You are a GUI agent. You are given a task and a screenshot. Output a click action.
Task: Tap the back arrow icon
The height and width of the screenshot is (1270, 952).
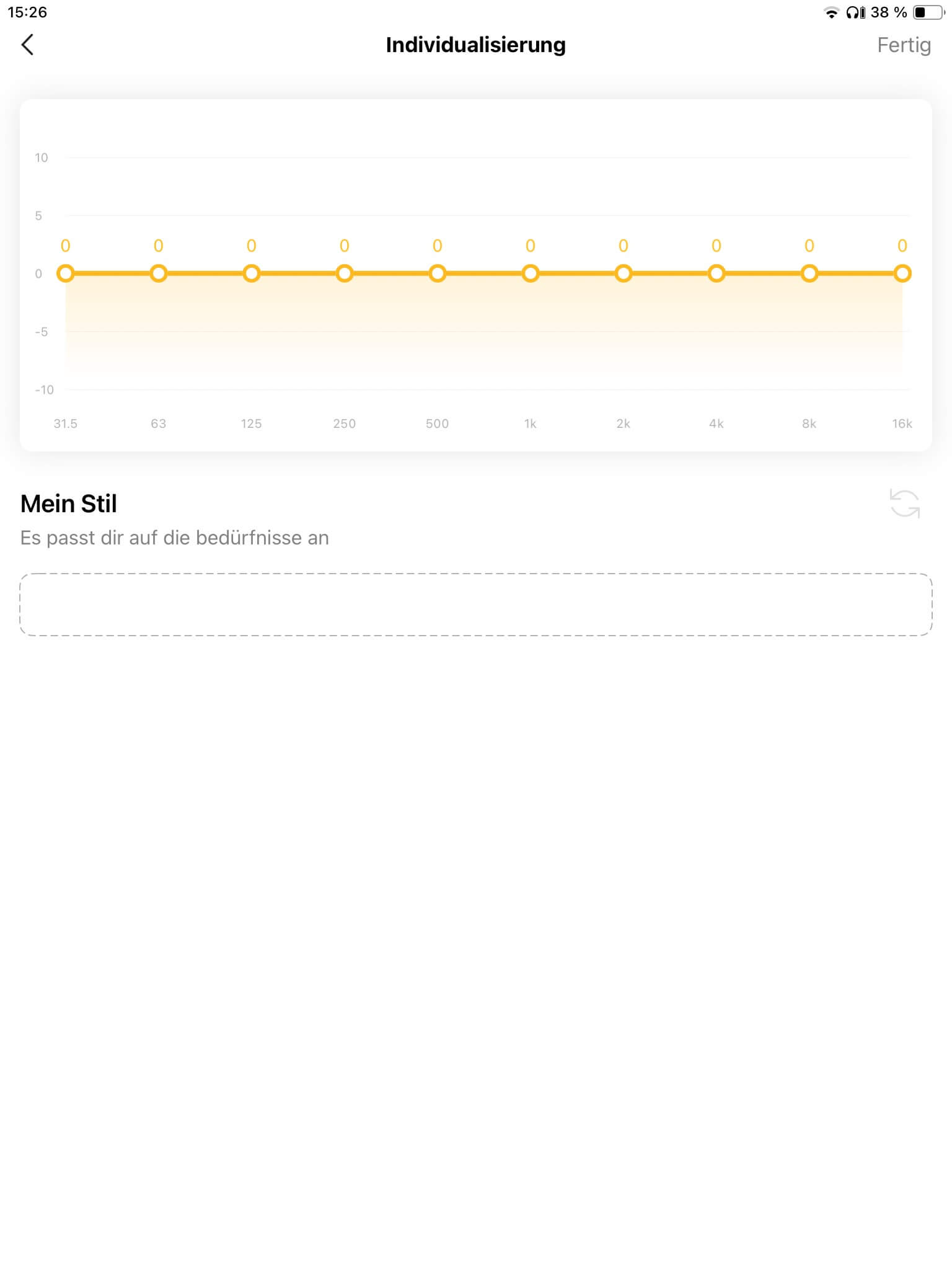click(x=27, y=45)
